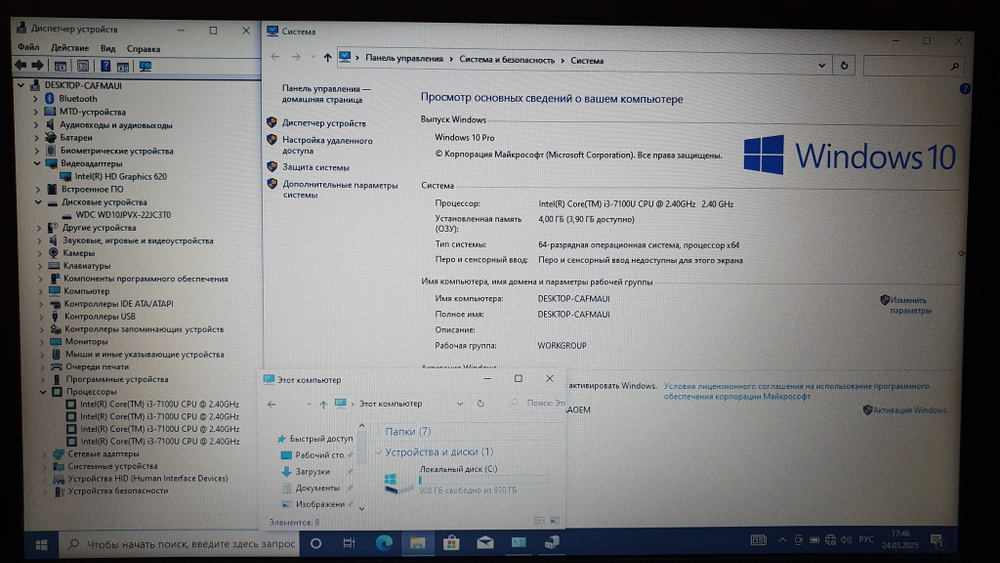The image size is (1000, 563).
Task: Click the blue help icon in System window
Action: (x=965, y=89)
